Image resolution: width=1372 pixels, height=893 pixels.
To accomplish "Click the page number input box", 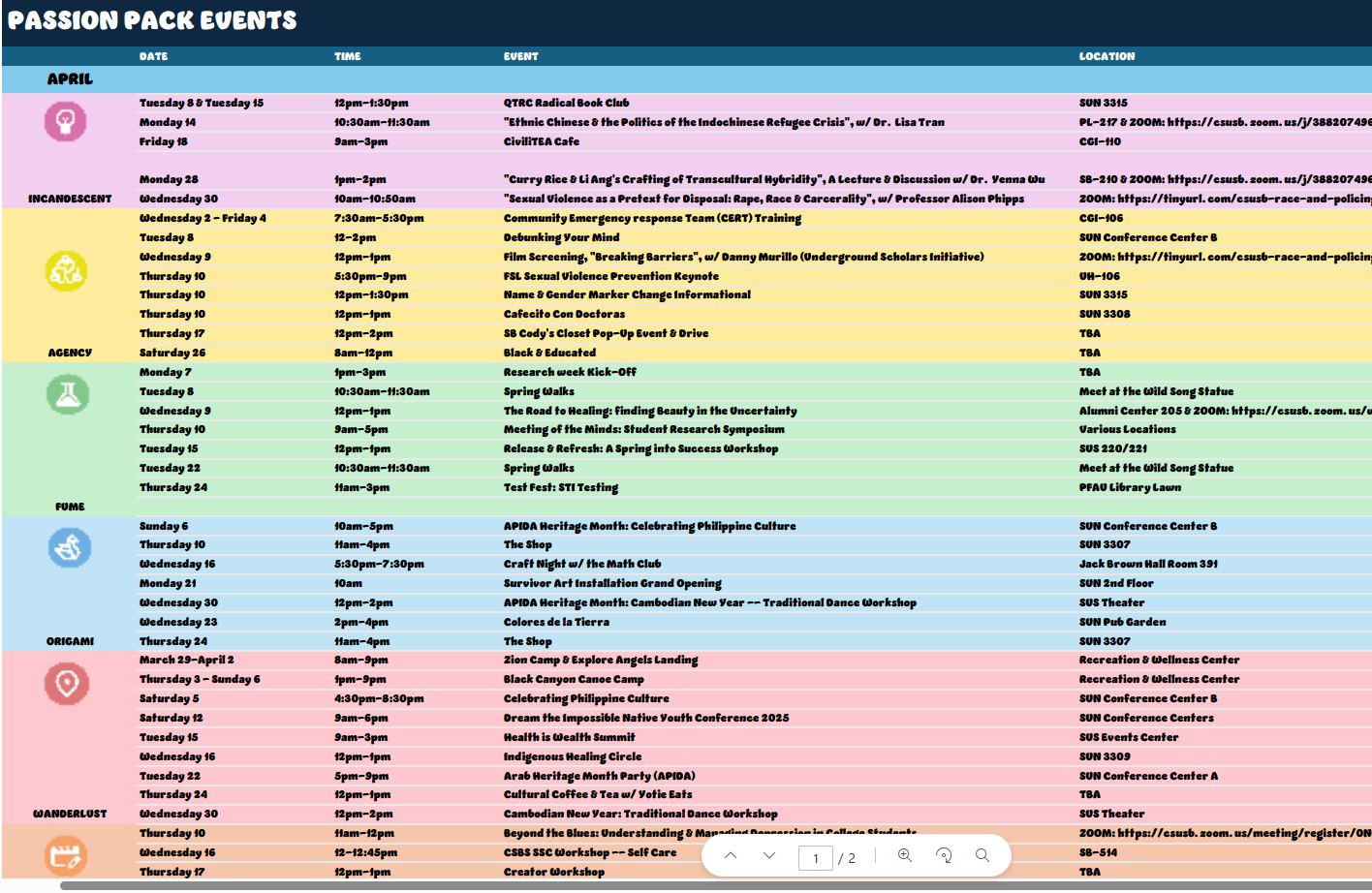I will 816,857.
